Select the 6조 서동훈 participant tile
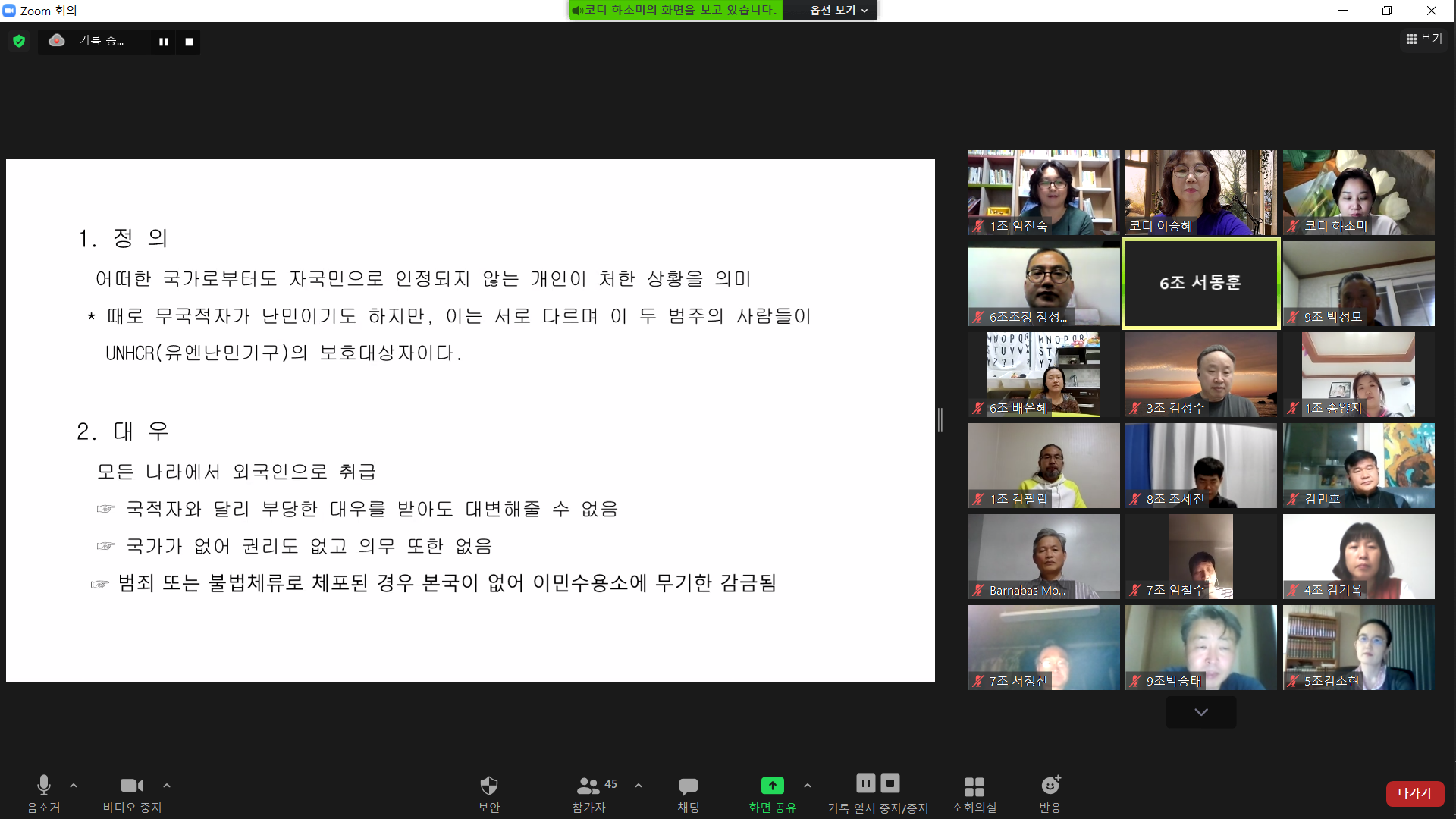 pos(1200,283)
